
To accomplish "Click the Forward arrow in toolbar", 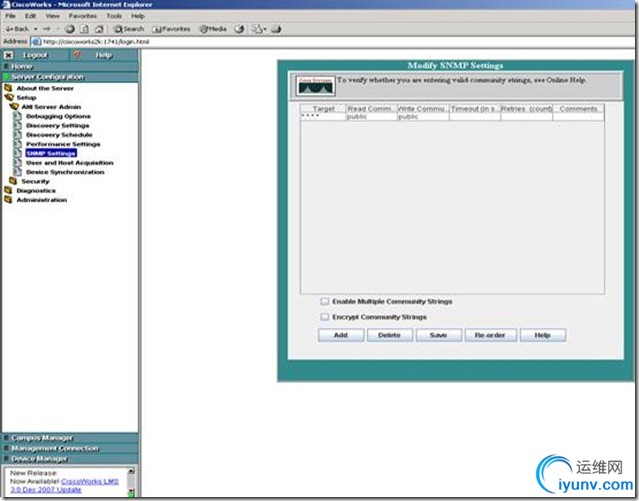I will [x=47, y=29].
